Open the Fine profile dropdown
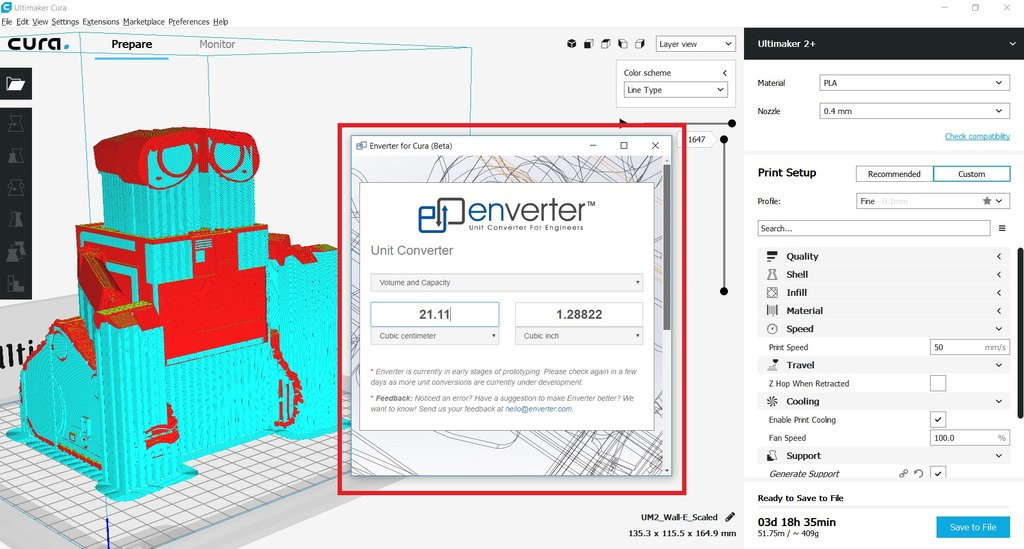1024x549 pixels. [x=933, y=201]
